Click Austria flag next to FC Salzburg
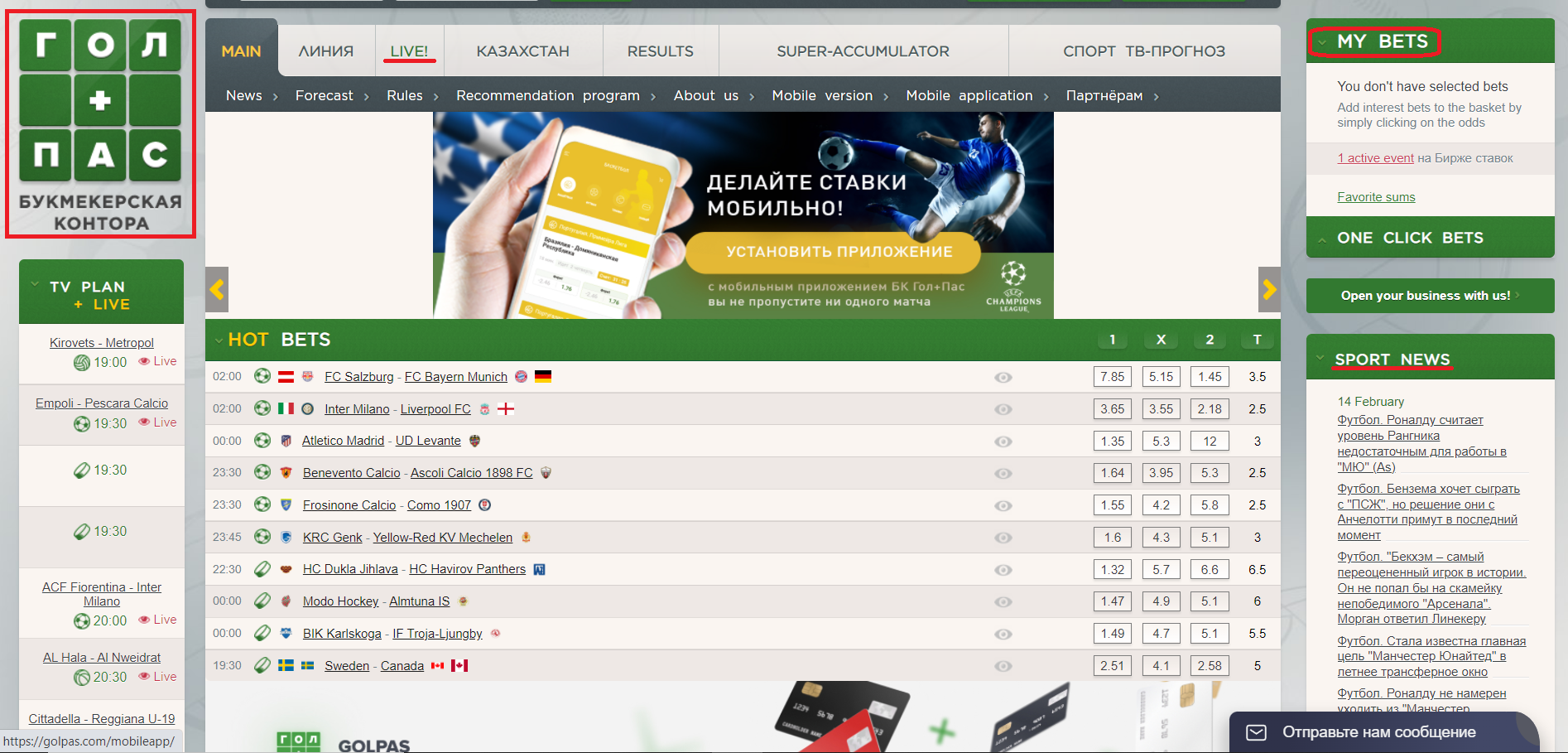 (x=286, y=376)
